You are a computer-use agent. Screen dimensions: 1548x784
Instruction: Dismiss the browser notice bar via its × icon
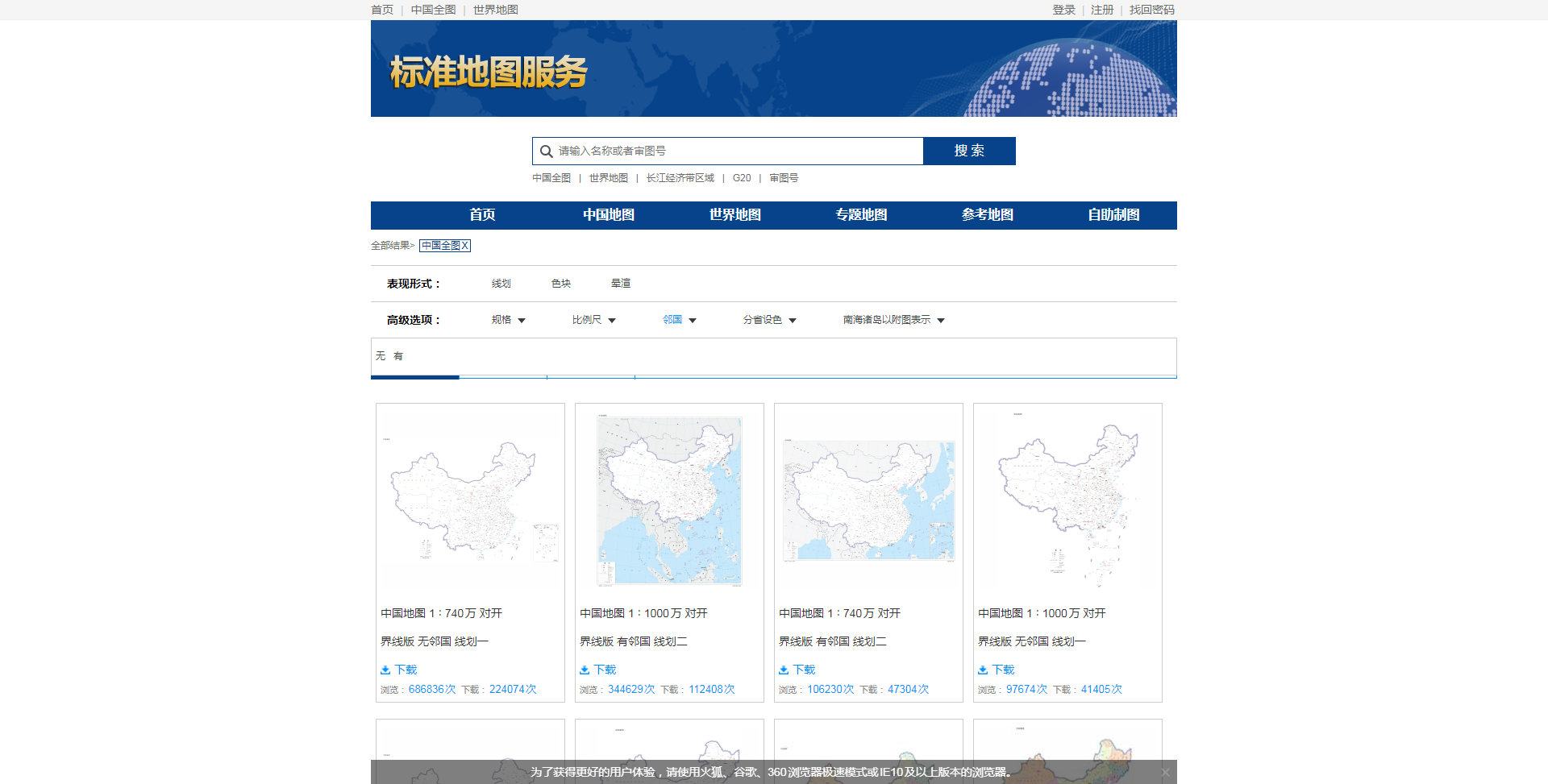click(x=1165, y=771)
